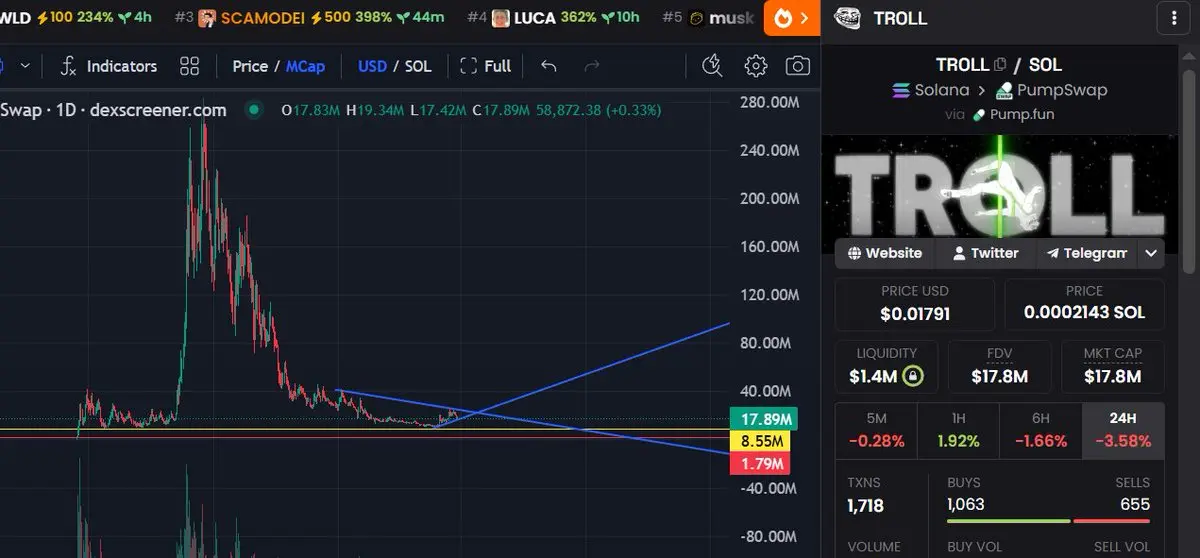Click trending token #4 LUCA
The width and height of the screenshot is (1200, 558).
tap(553, 18)
